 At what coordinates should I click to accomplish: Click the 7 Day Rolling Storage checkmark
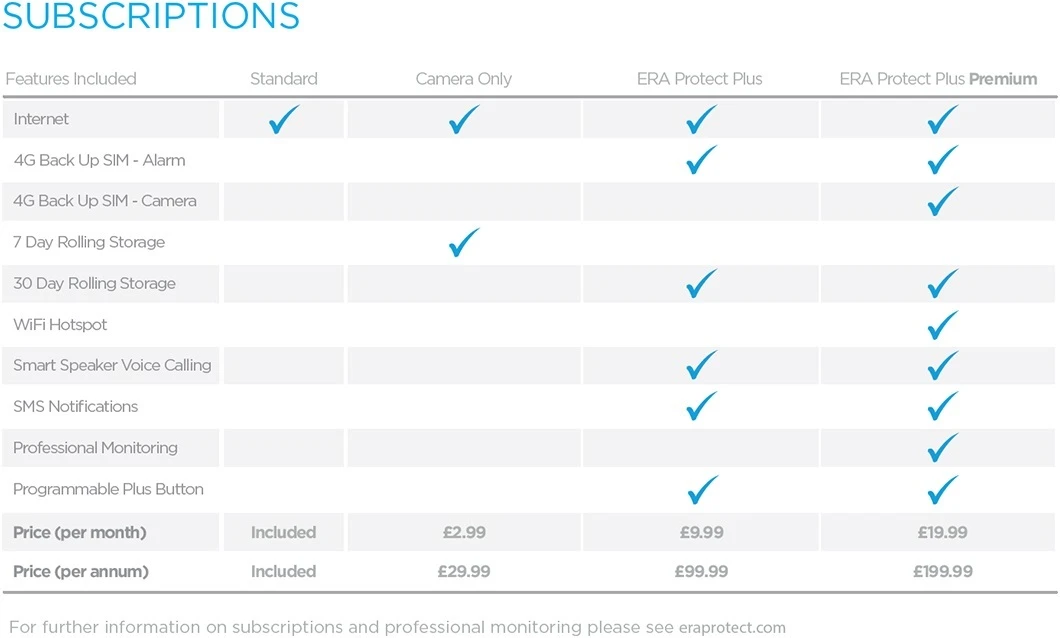point(463,243)
